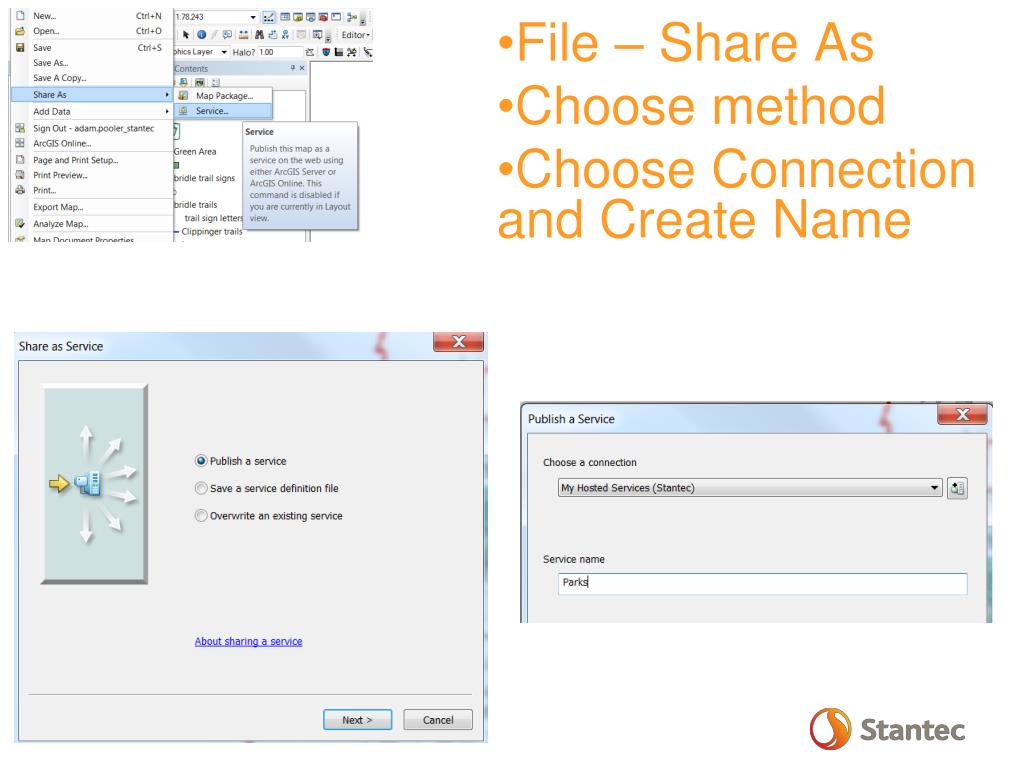Select bridle trail signs layer in Contents
Screen dimensions: 1024x768
204,178
